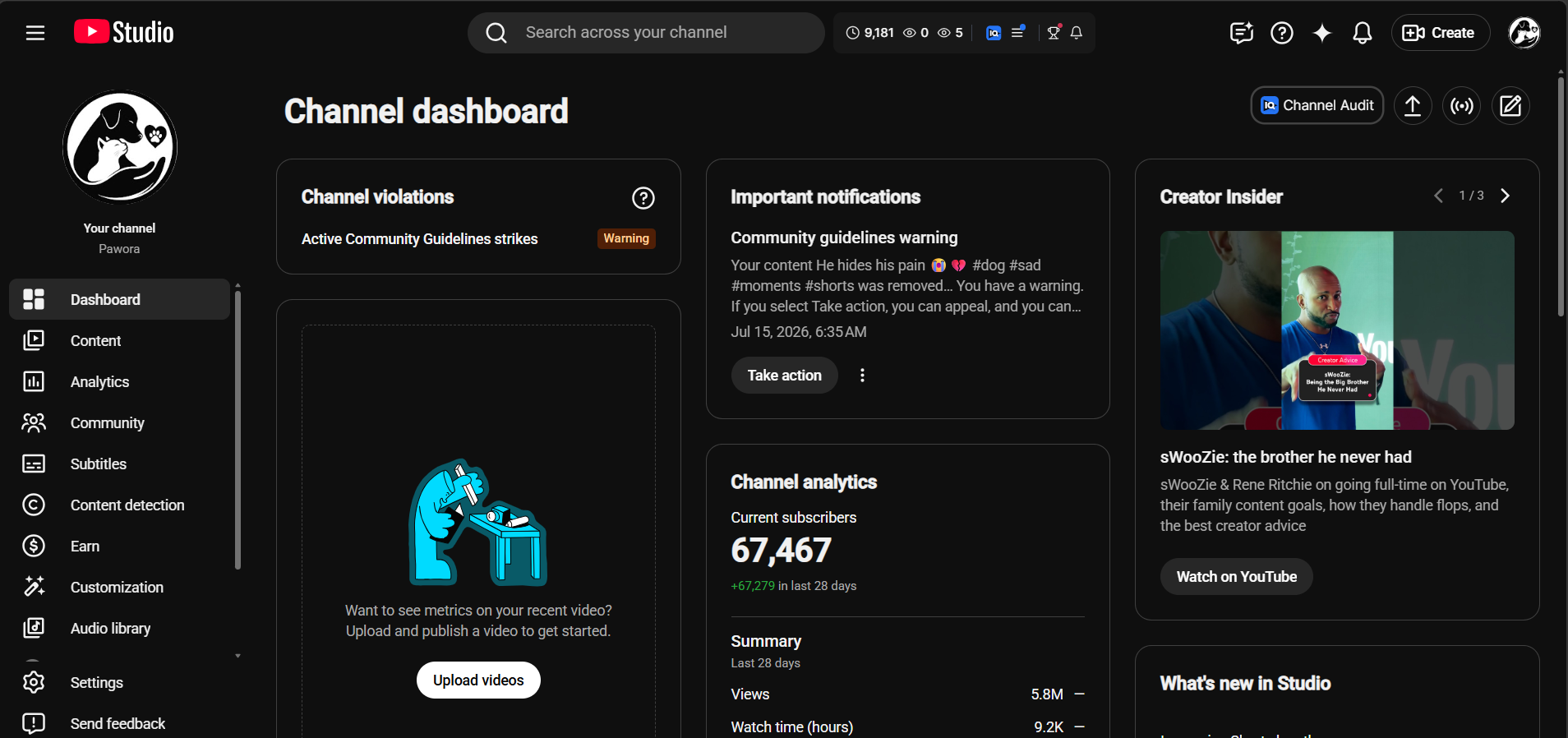Open the notifications bell in header
The image size is (1568, 738).
click(x=1363, y=33)
